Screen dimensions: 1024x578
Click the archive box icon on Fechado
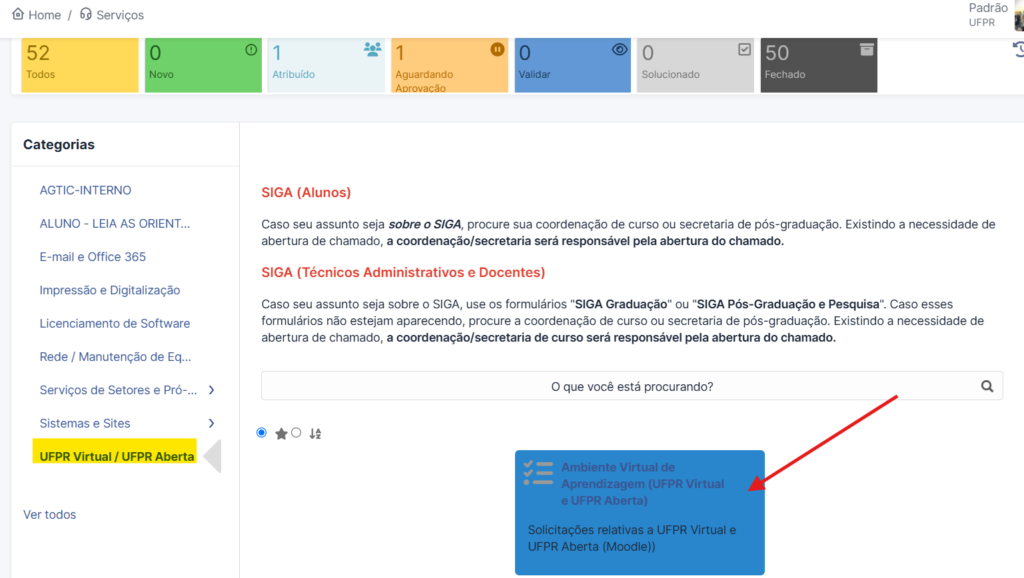tap(867, 50)
